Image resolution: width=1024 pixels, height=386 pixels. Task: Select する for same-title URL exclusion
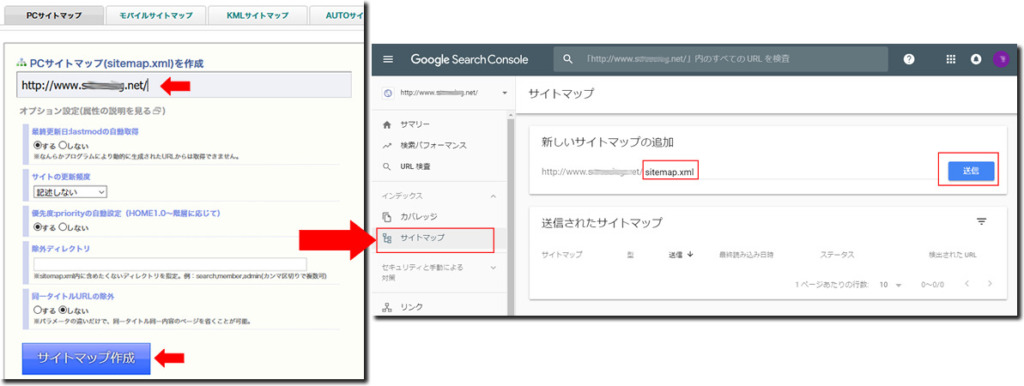(x=37, y=310)
